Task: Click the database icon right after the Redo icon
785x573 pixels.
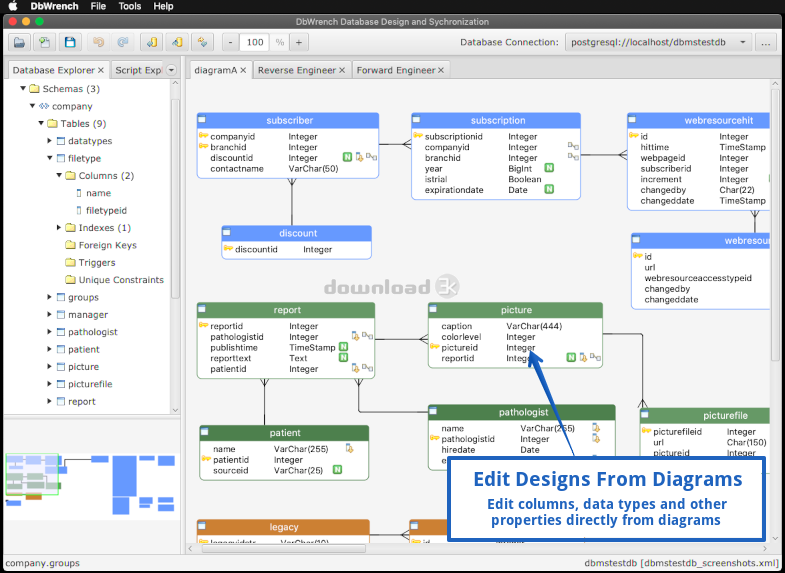Action: tap(151, 43)
